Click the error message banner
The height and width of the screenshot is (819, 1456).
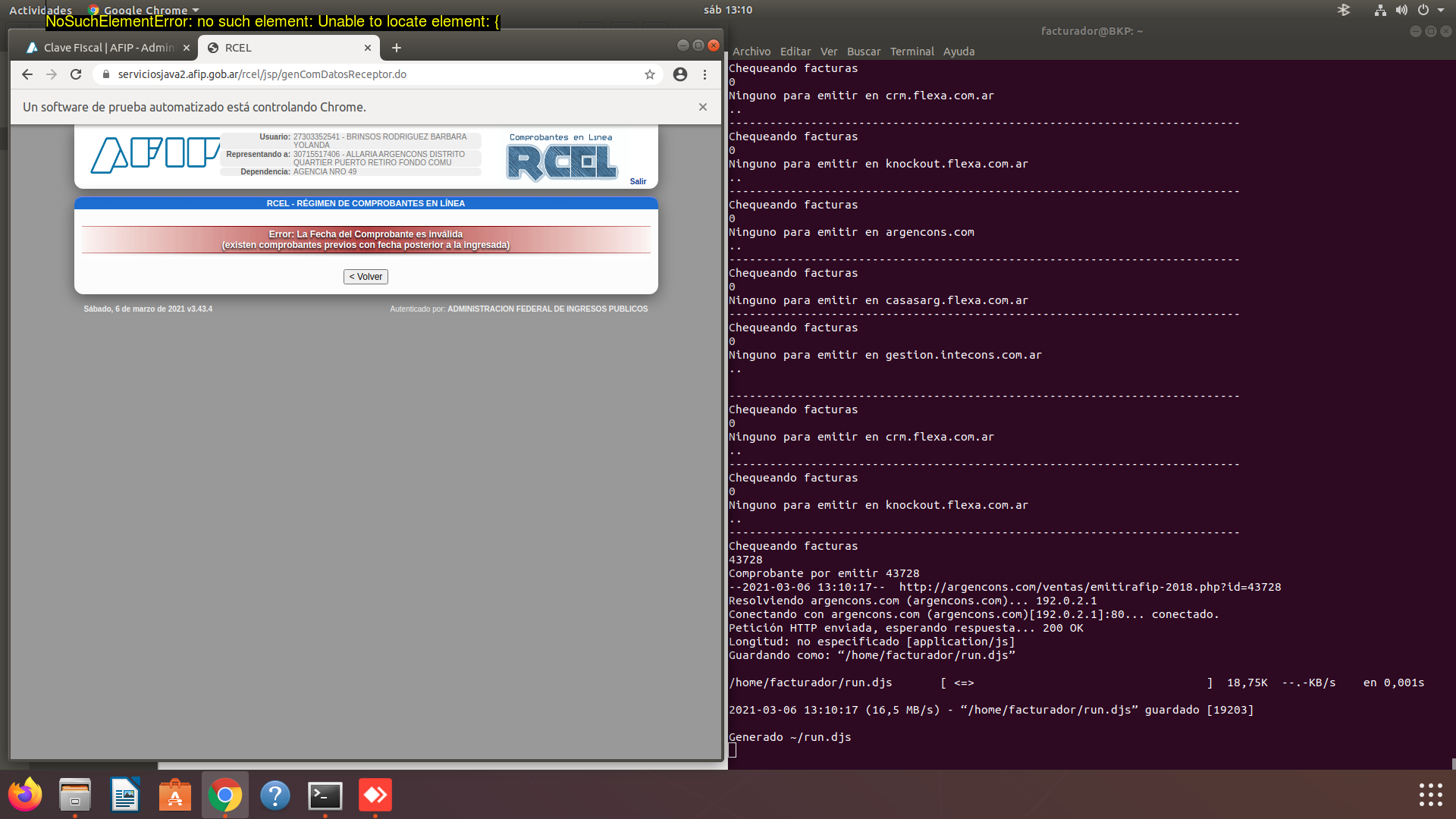coord(366,240)
